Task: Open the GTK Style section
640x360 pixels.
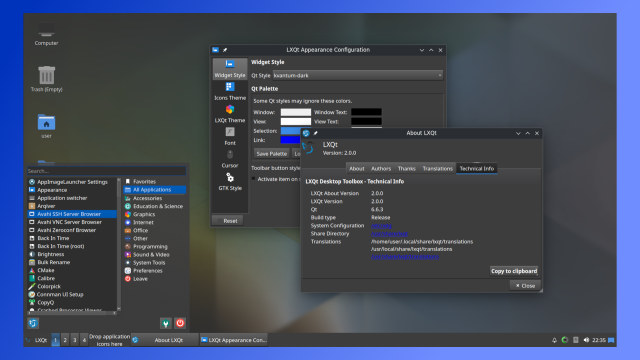Action: point(230,182)
